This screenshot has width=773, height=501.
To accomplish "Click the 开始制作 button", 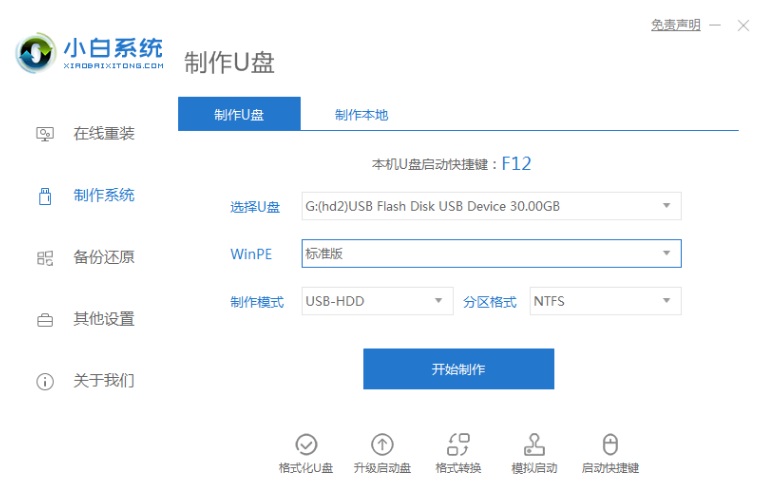I will [458, 369].
